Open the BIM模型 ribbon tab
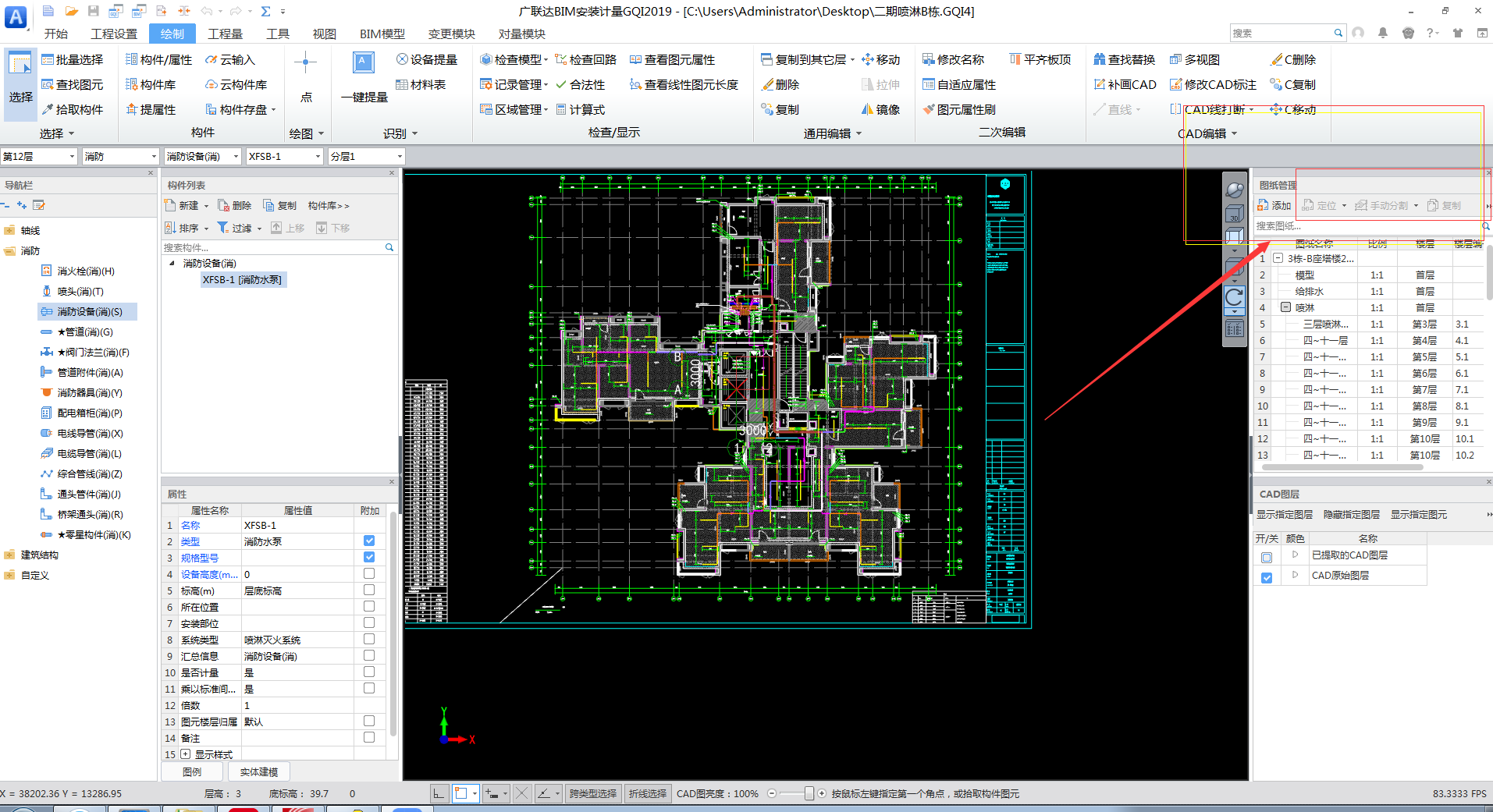This screenshot has width=1493, height=812. pos(382,34)
